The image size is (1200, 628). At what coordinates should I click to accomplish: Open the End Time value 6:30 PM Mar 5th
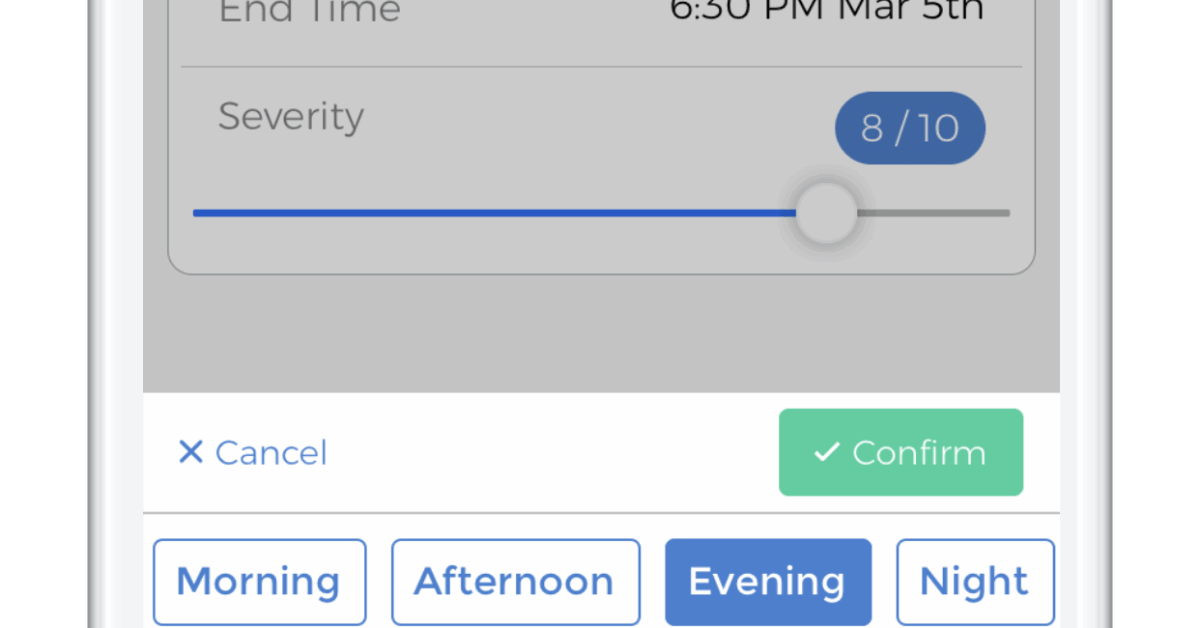[827, 12]
